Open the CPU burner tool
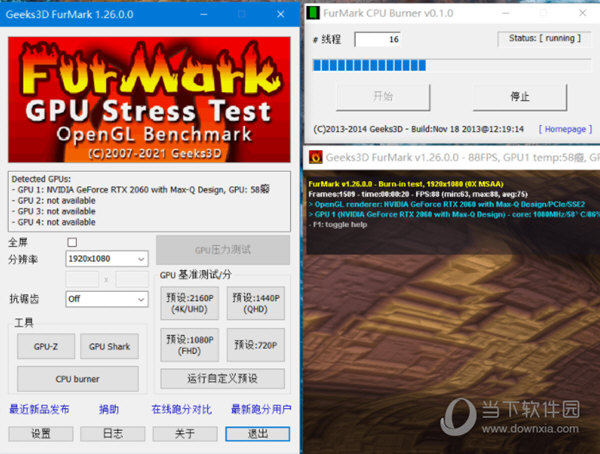Screen dimensions: 600x454 (78, 379)
